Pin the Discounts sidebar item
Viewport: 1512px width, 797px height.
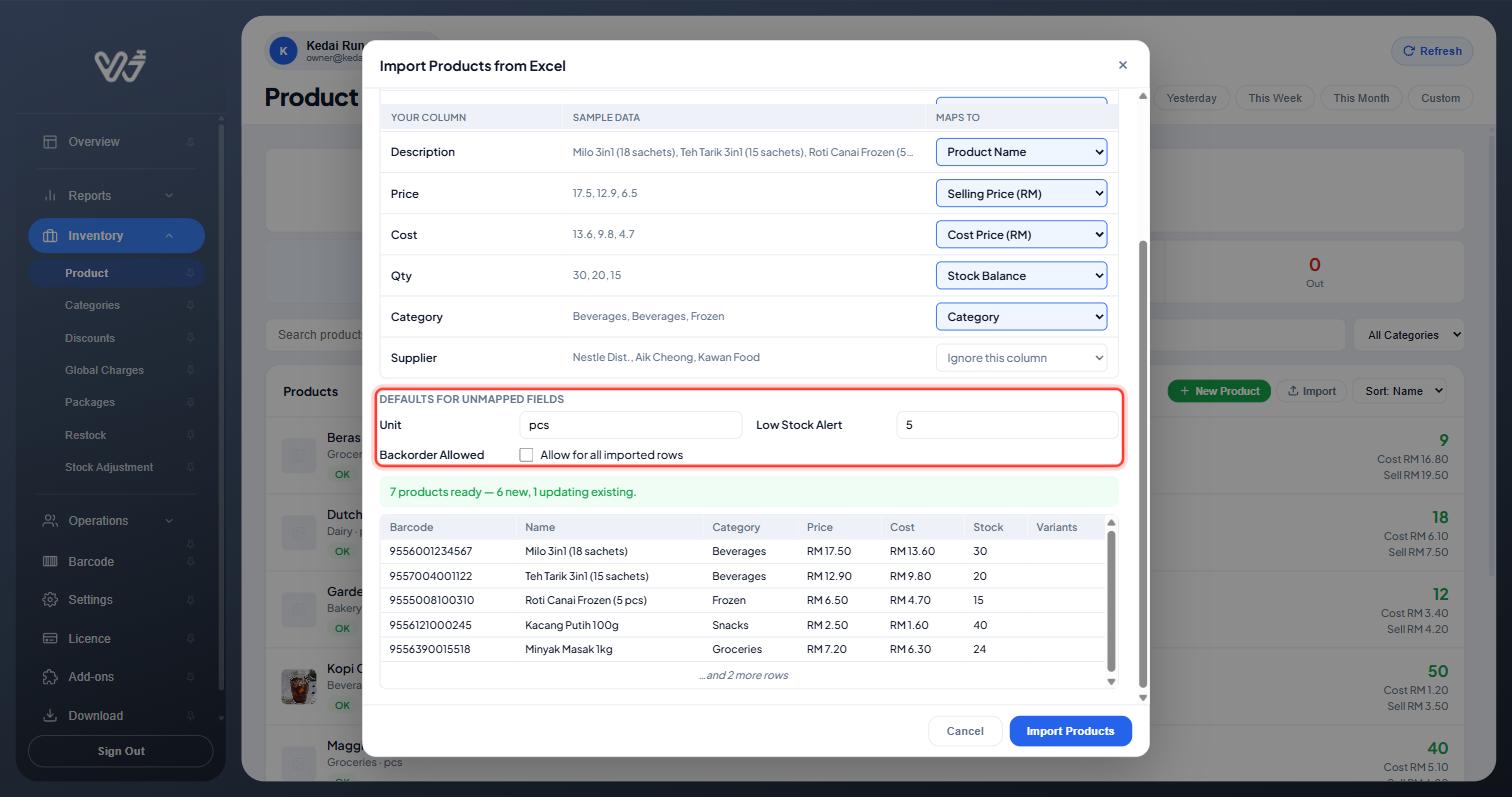190,338
